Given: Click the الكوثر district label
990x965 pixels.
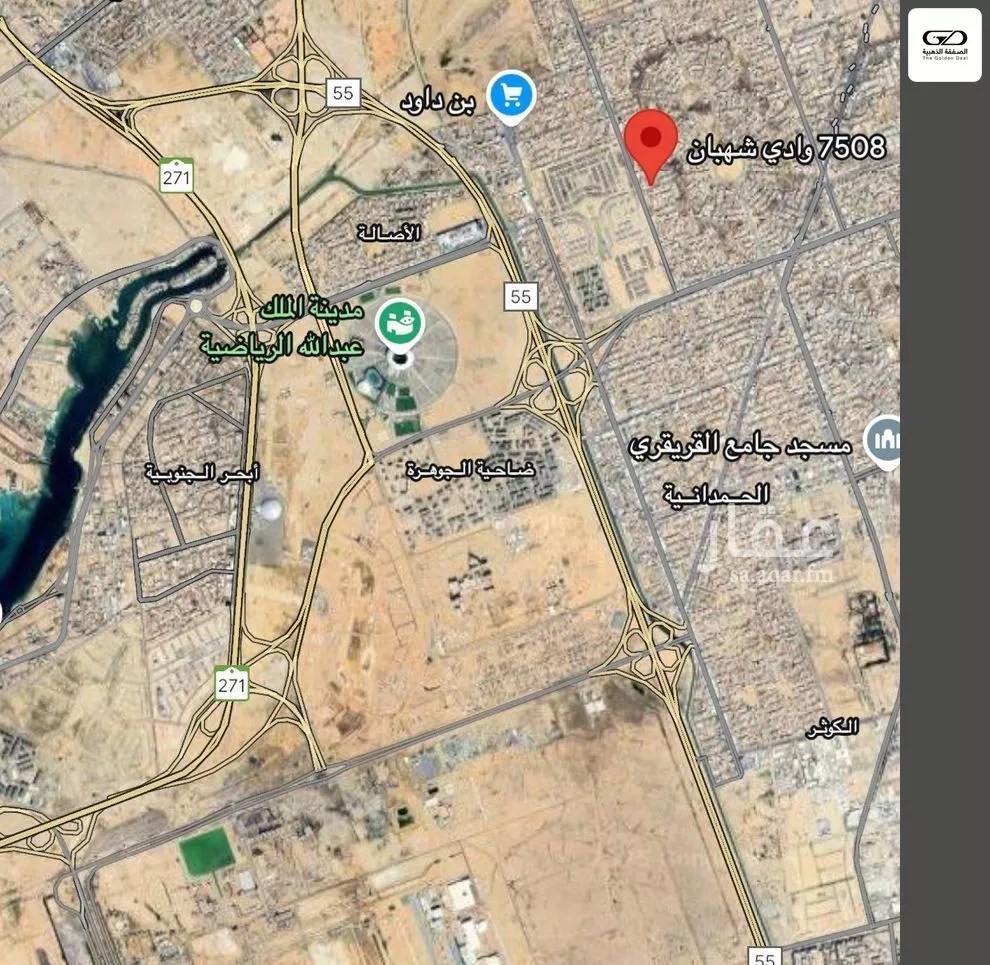Looking at the screenshot, I should (x=832, y=728).
